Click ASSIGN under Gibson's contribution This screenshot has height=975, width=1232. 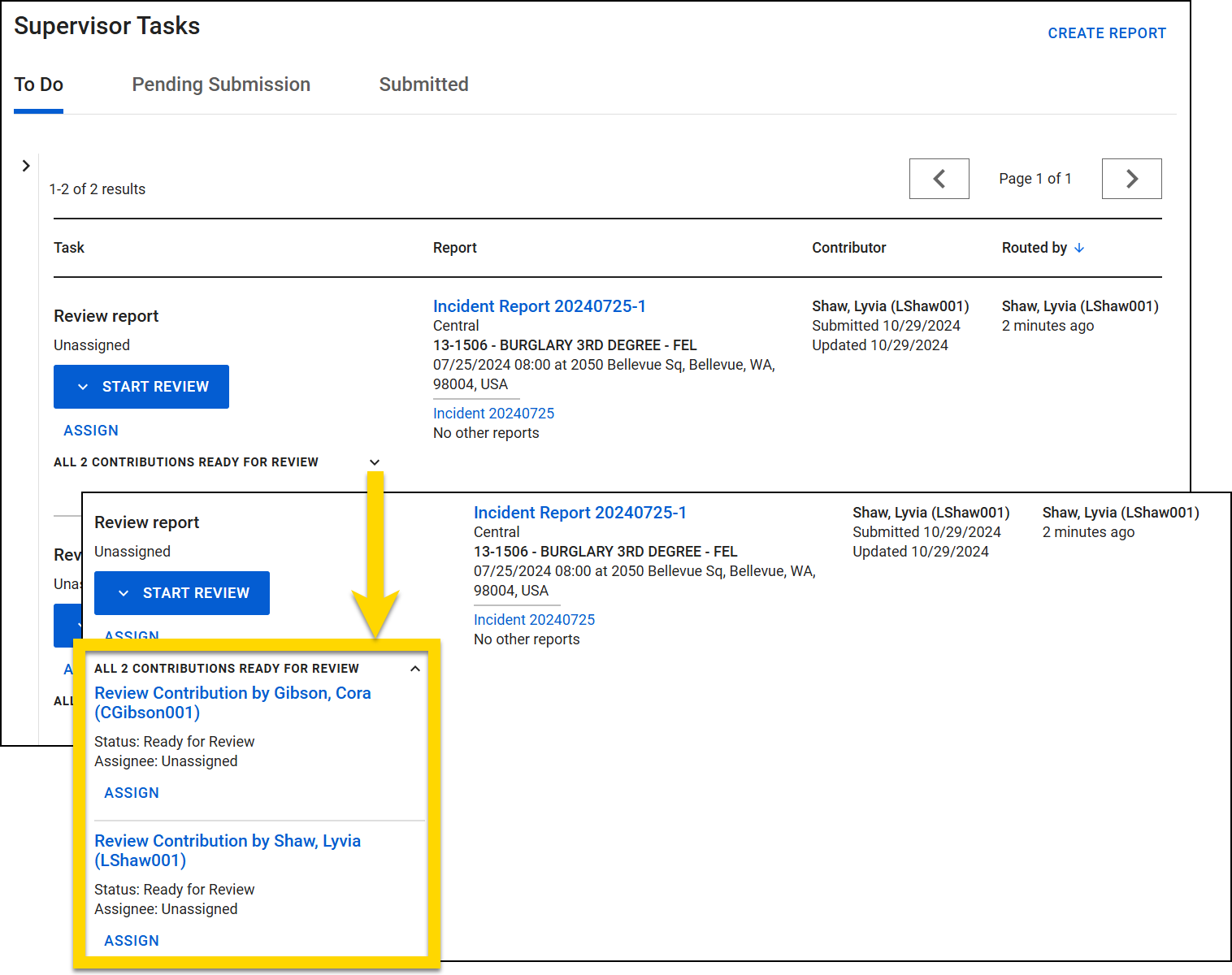tap(131, 792)
